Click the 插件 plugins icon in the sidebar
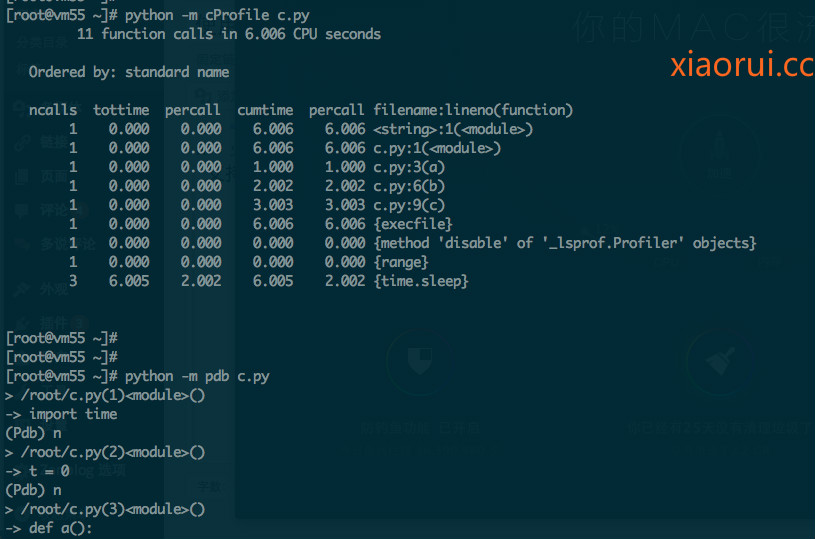The height and width of the screenshot is (539, 815). pos(21,322)
